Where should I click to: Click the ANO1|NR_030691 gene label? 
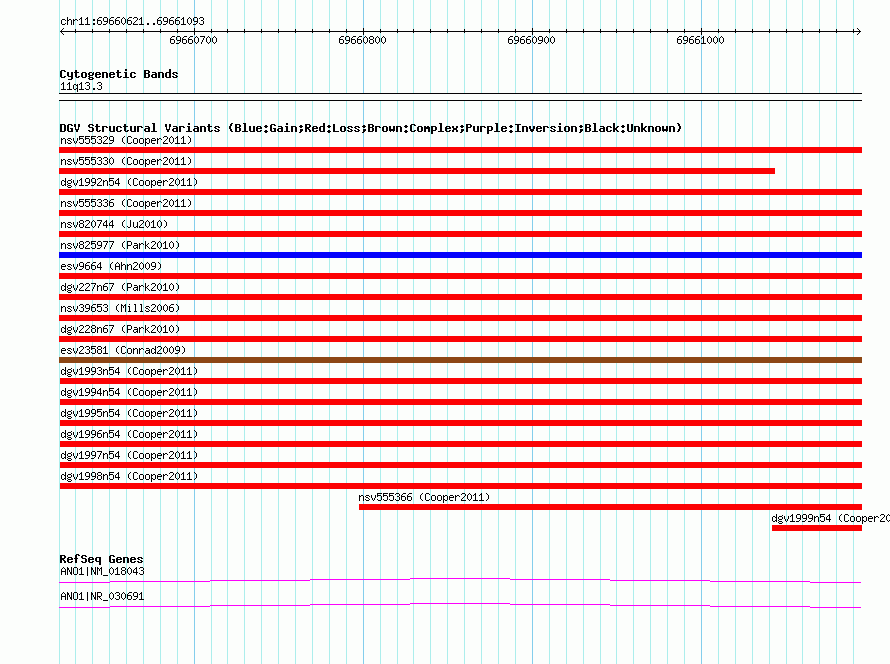(x=102, y=596)
